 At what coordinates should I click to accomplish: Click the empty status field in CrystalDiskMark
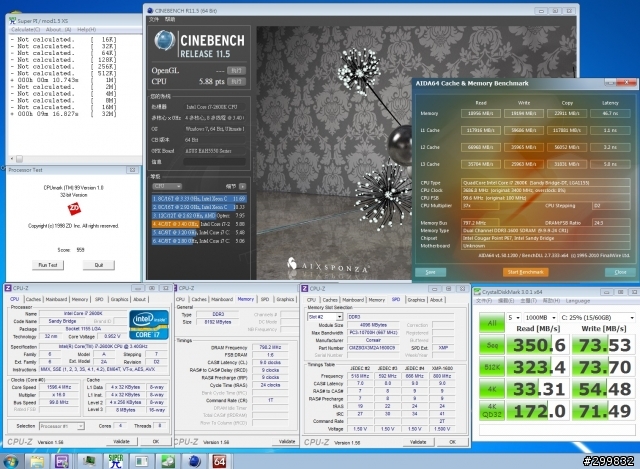(x=556, y=429)
